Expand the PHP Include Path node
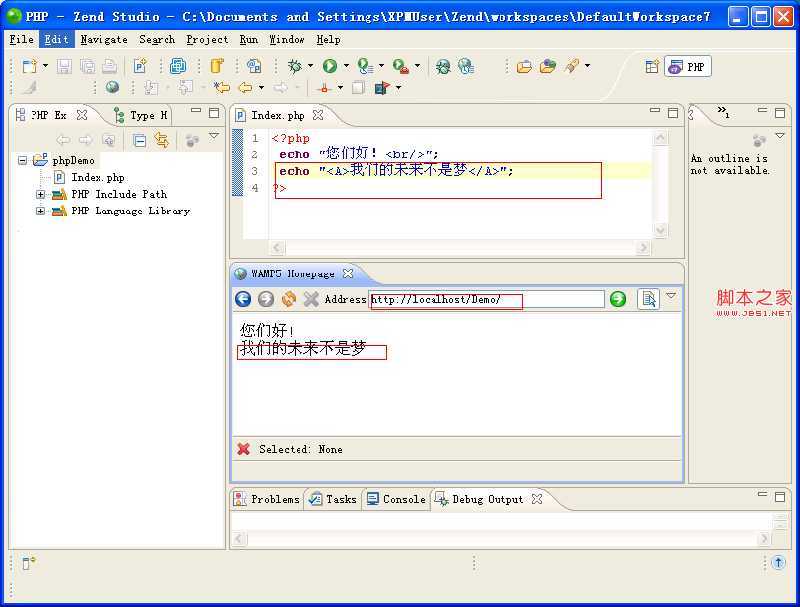 (40, 194)
